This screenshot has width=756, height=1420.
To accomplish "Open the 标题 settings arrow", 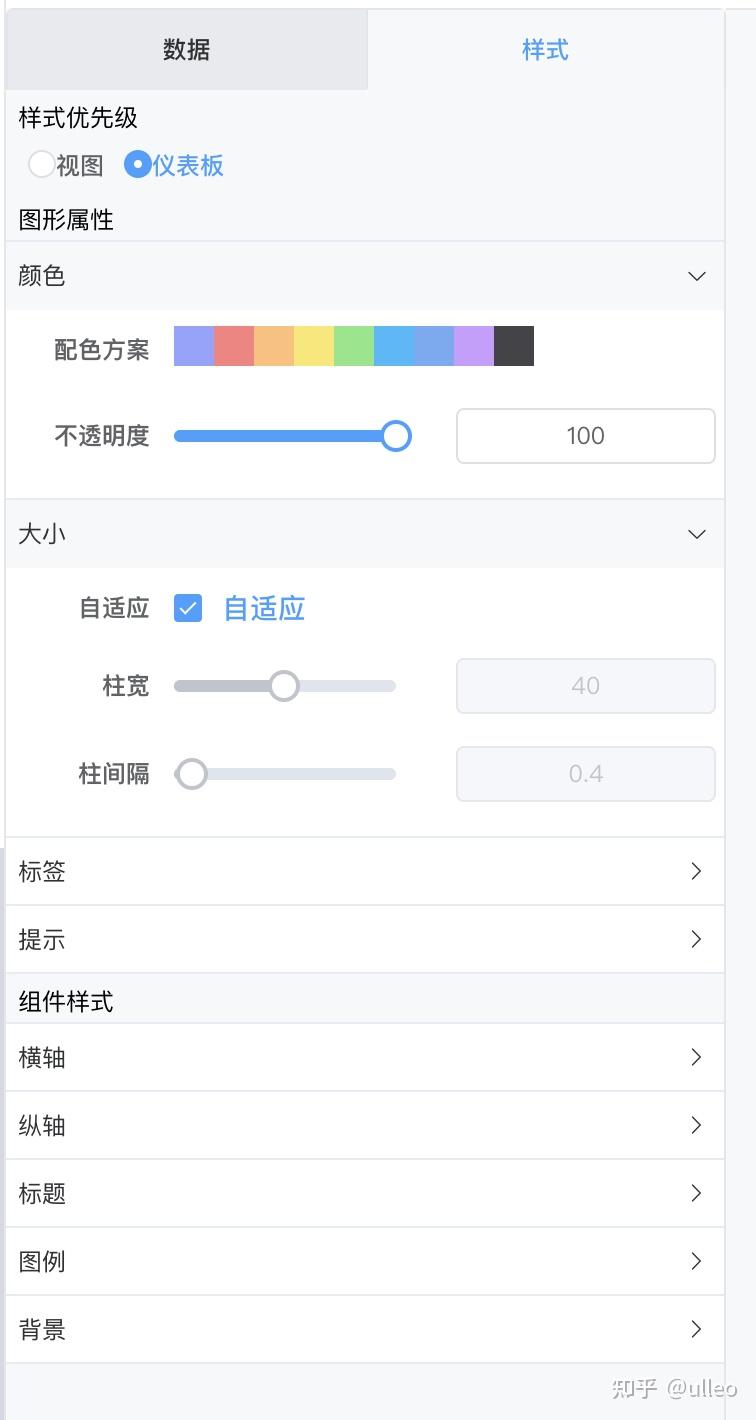I will [x=697, y=1193].
